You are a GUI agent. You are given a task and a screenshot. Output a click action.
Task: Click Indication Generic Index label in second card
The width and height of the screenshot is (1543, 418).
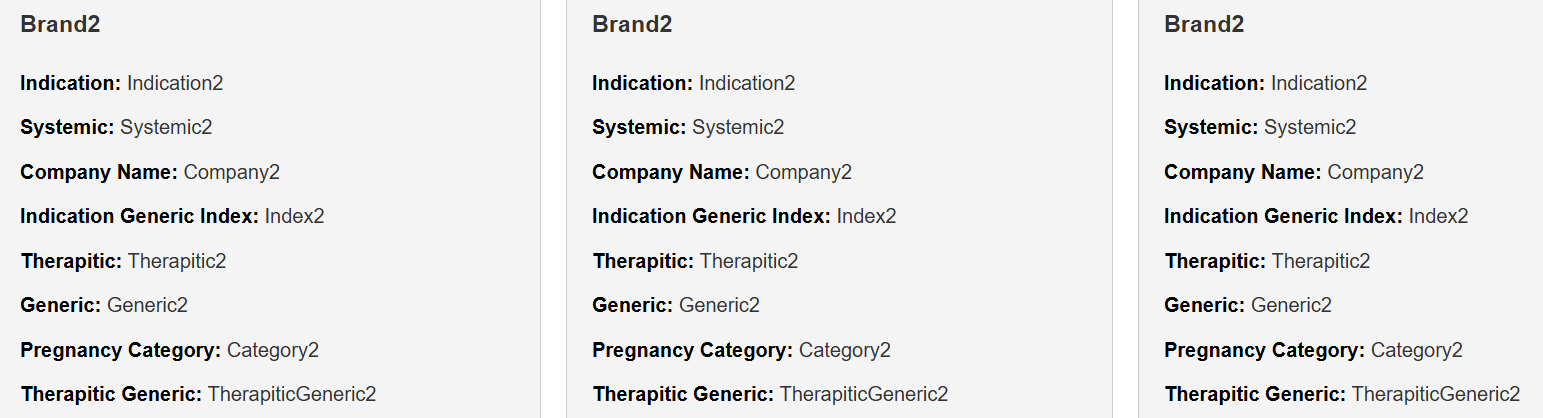pyautogui.click(x=711, y=216)
